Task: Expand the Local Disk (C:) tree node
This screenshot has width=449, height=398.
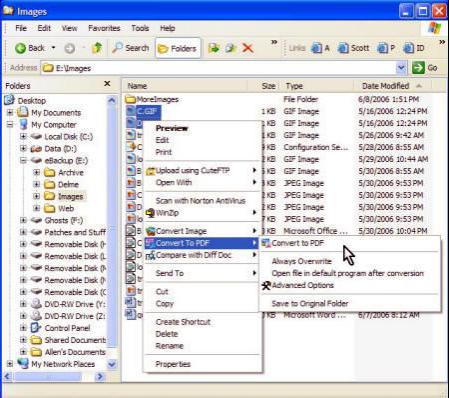Action: (x=23, y=137)
